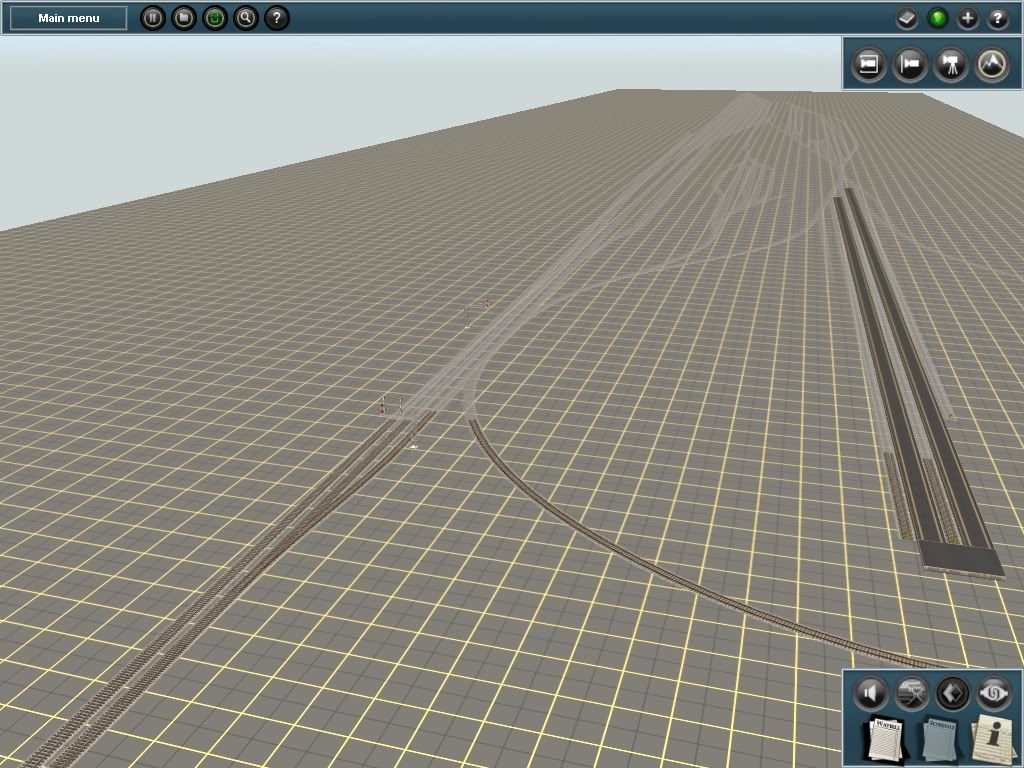Click the diamond tiles icon
1024x768 pixels.
[x=952, y=693]
